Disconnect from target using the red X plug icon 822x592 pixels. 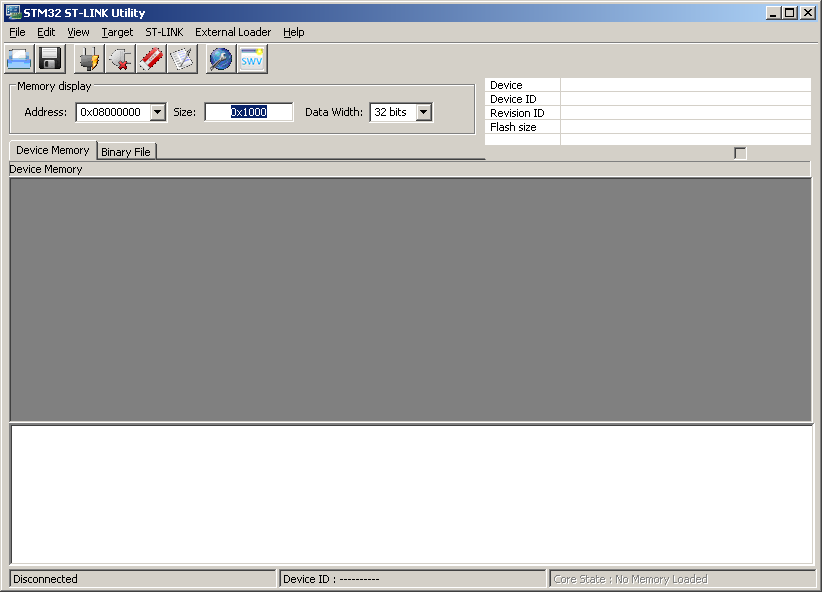tap(120, 59)
